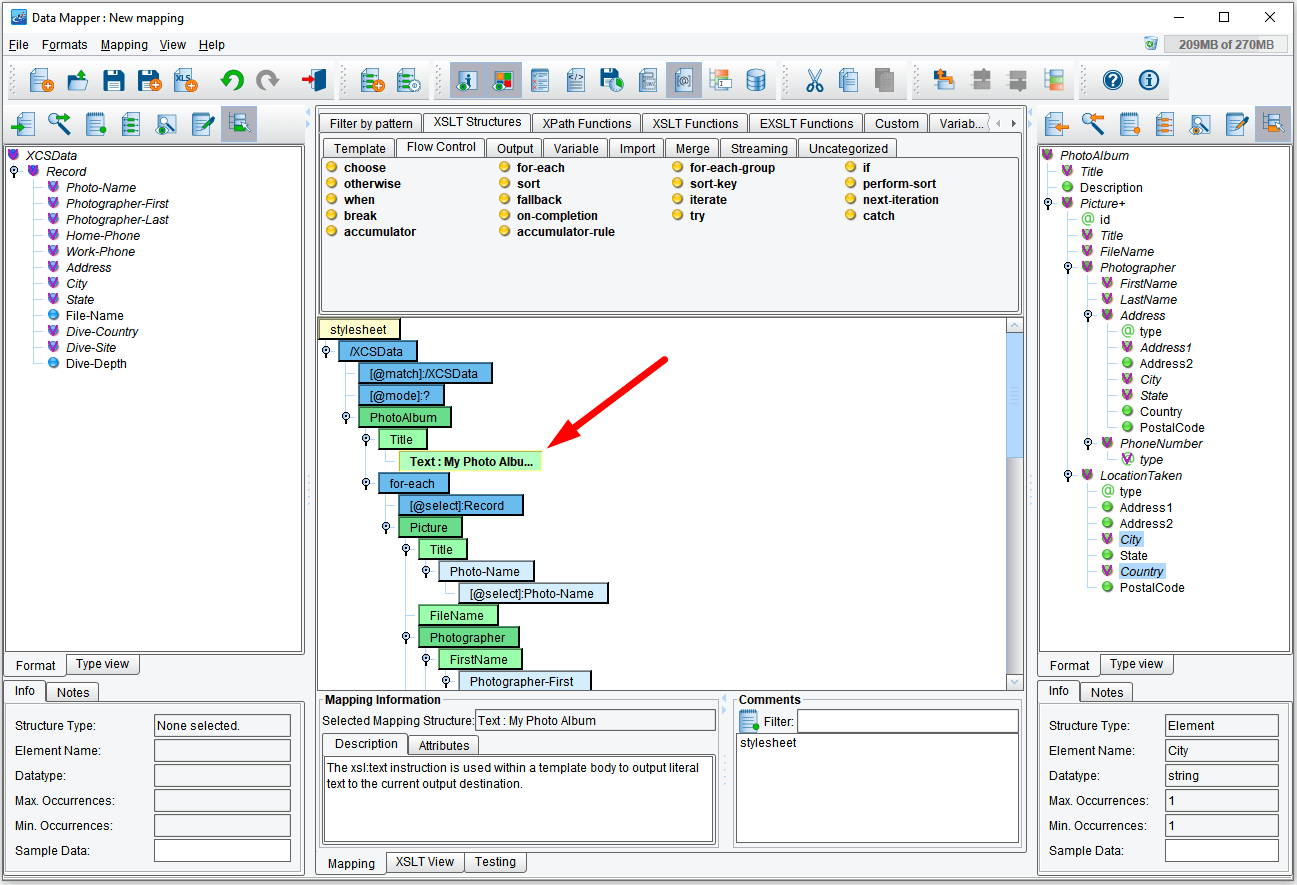Collapse Photographer in target tree
The height and width of the screenshot is (885, 1297).
coord(1068,268)
